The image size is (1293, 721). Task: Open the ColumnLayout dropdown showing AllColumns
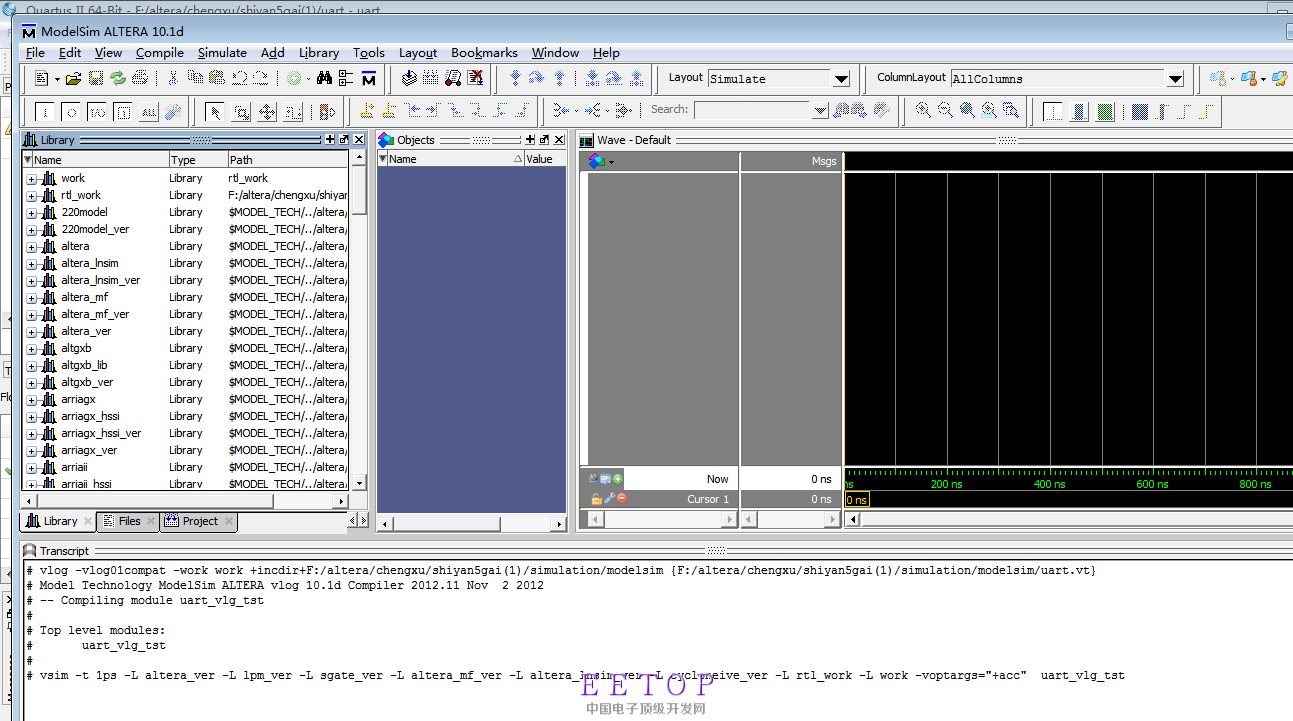click(x=1175, y=79)
